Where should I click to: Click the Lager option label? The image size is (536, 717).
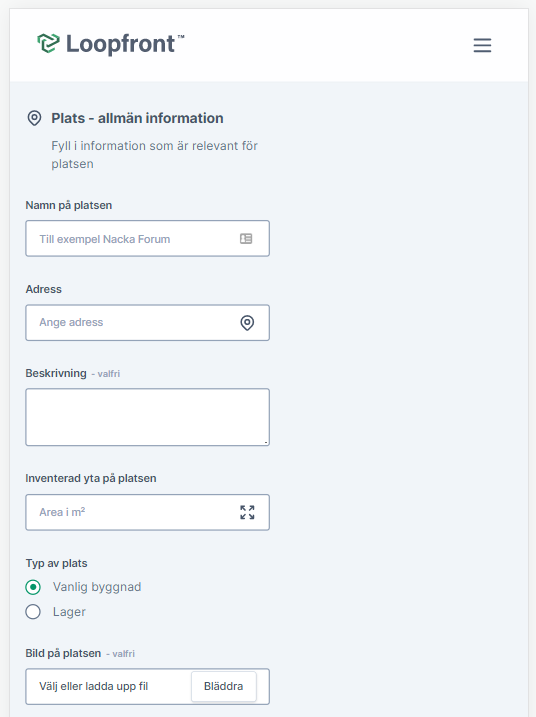pos(69,612)
